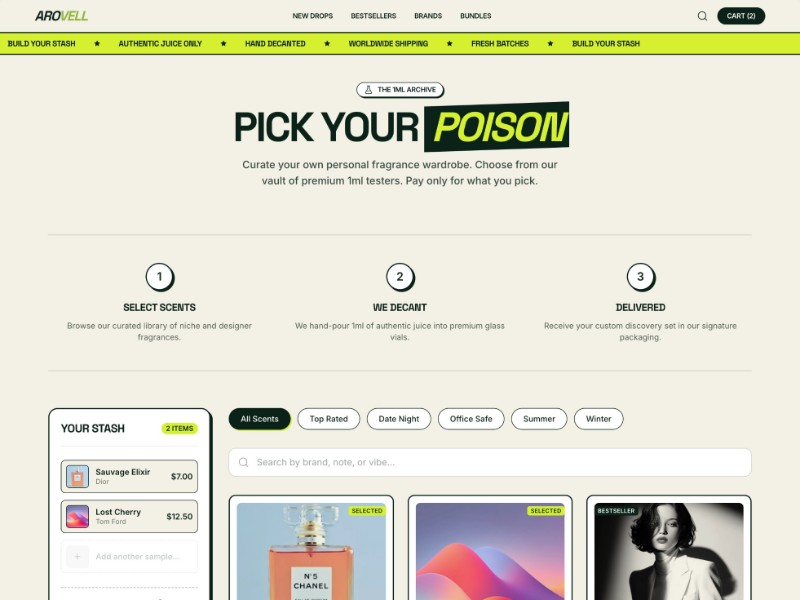Focus the search by brand field

tap(490, 462)
